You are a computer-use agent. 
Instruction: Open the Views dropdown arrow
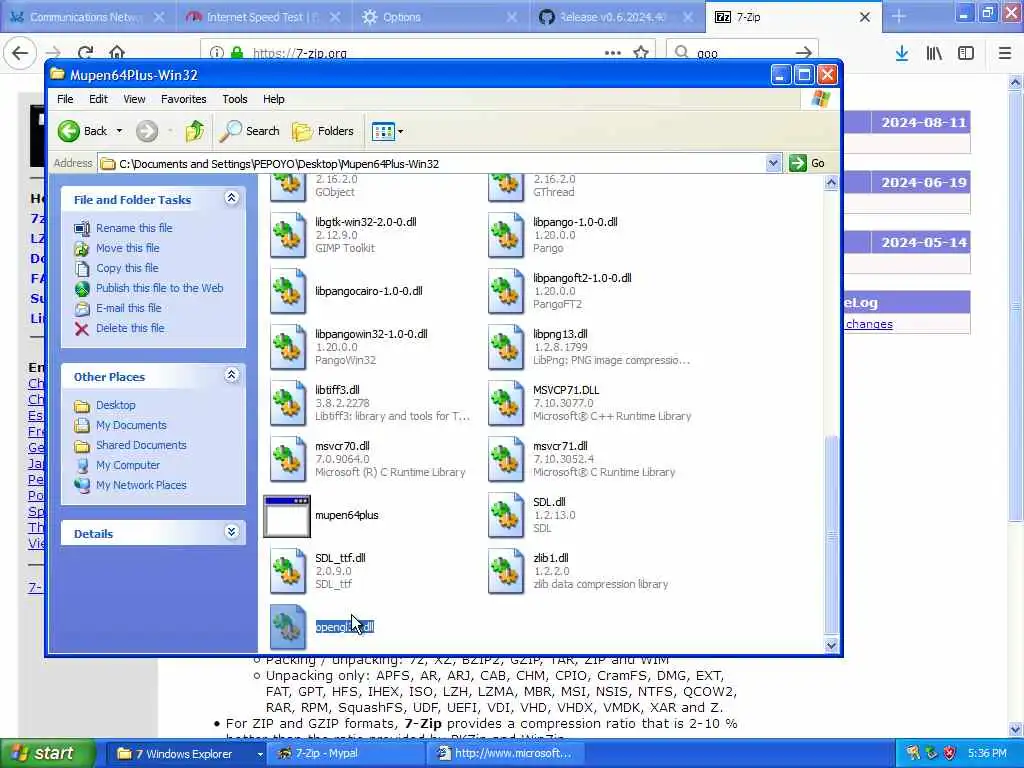(400, 131)
